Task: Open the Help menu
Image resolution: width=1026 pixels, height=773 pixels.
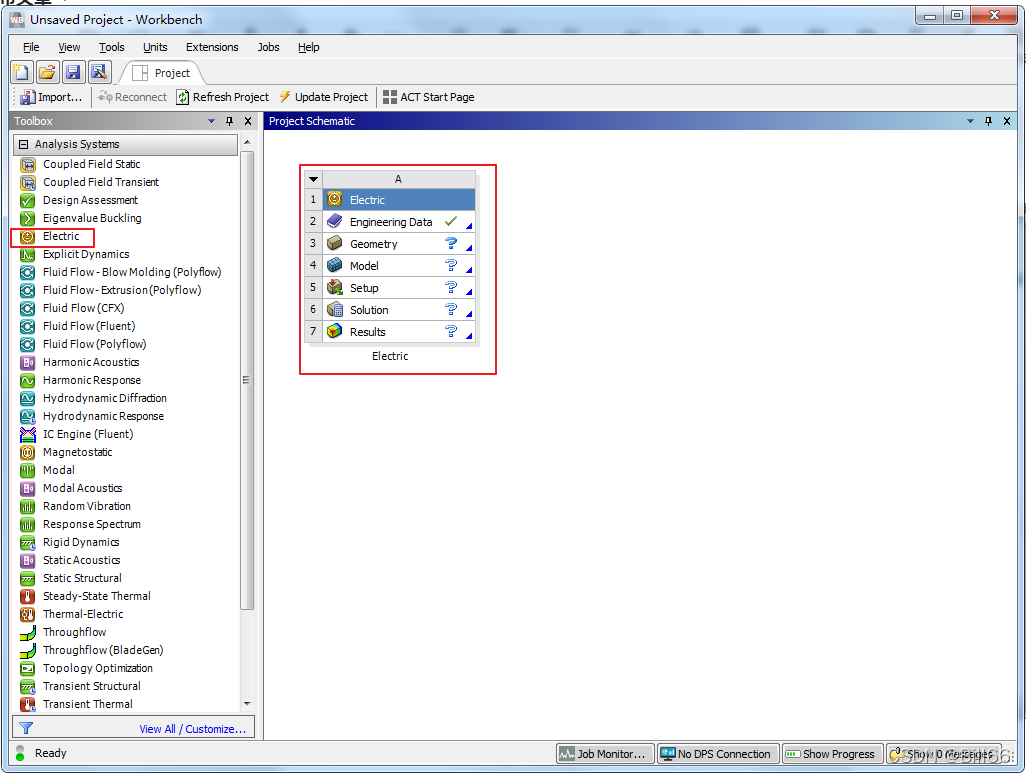Action: (x=308, y=47)
